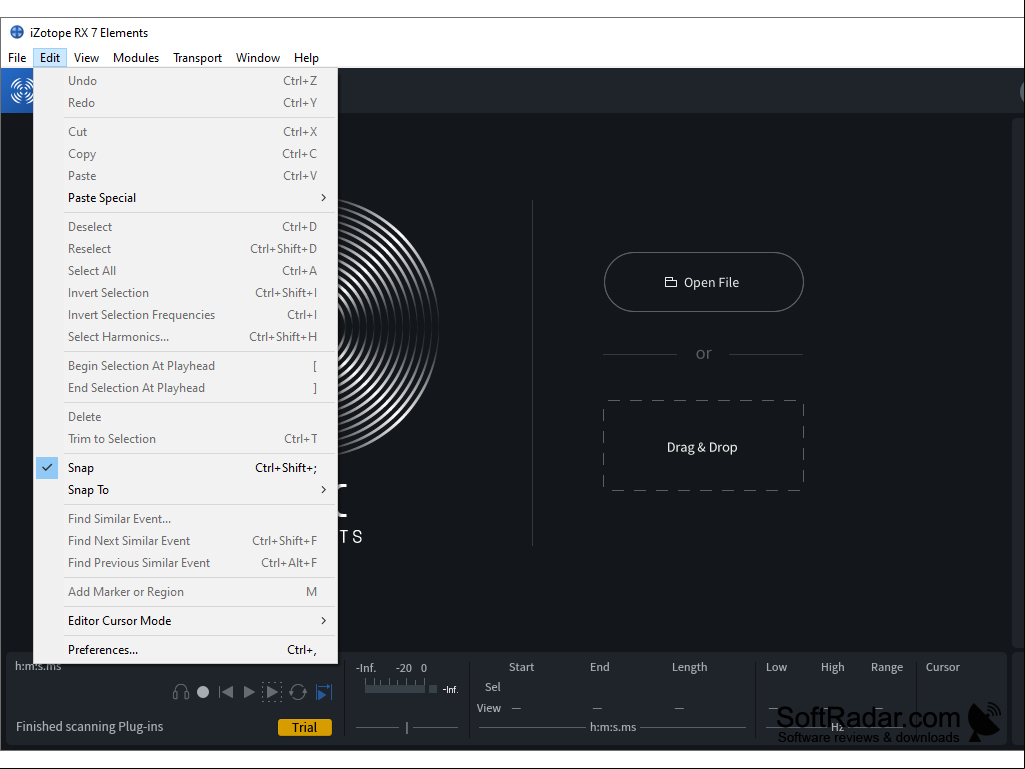
Task: Open the Modules menu
Action: 136,58
